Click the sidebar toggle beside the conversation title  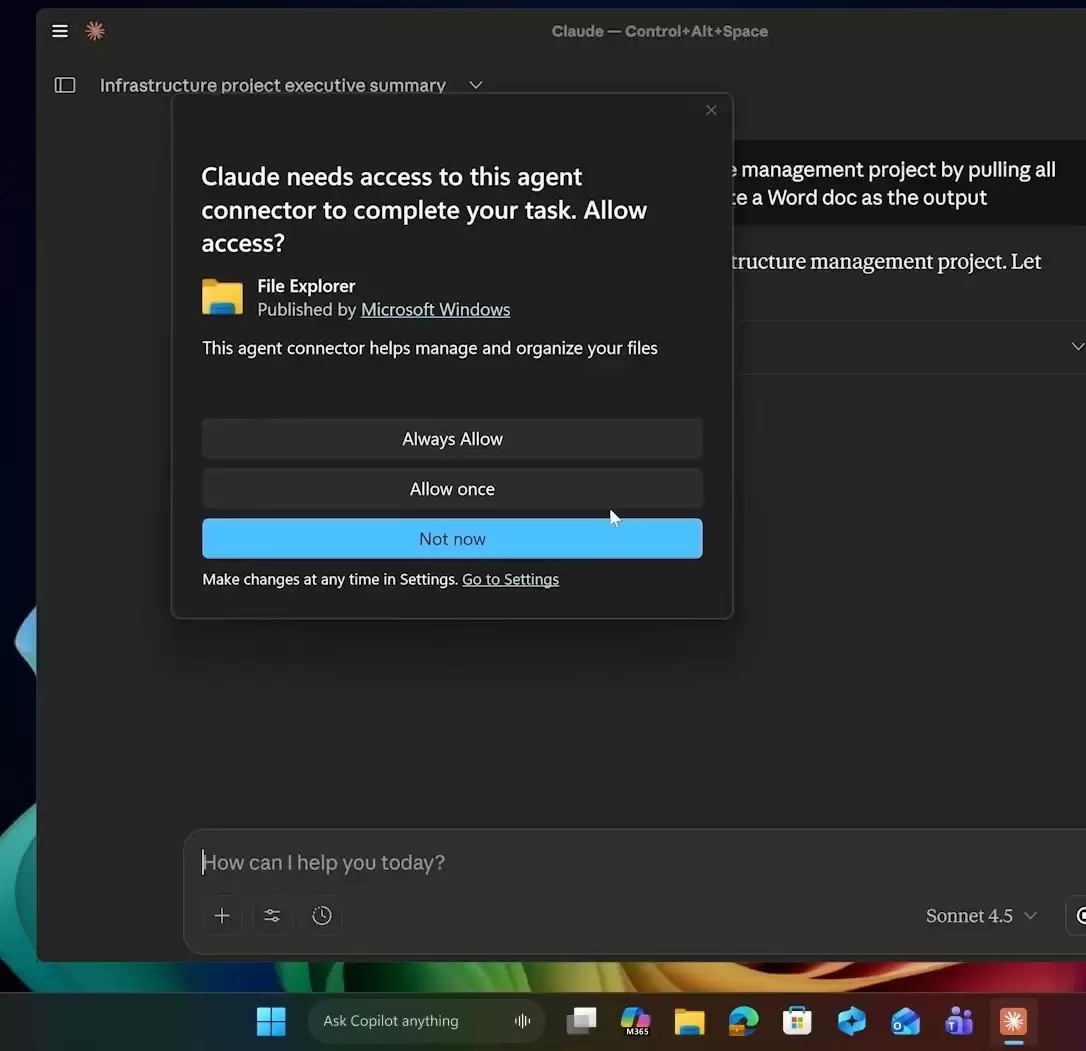[x=64, y=85]
